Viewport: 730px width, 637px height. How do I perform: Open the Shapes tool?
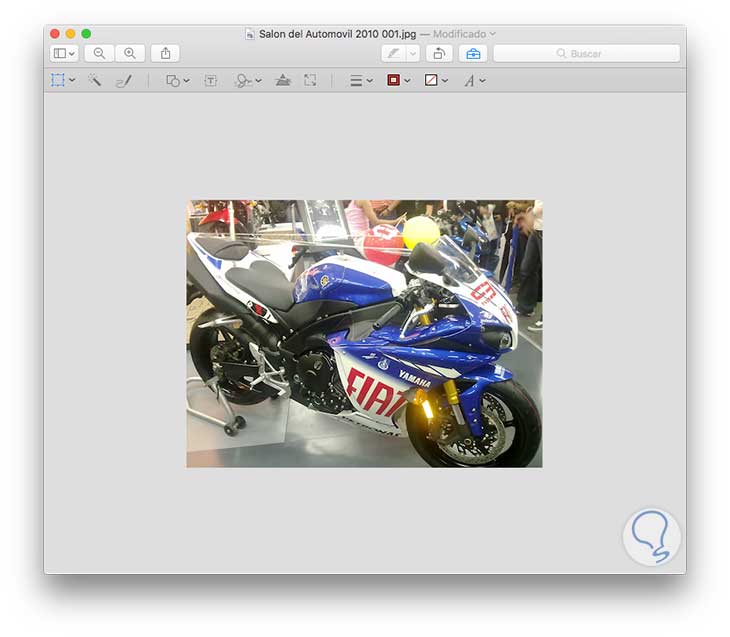coord(173,81)
